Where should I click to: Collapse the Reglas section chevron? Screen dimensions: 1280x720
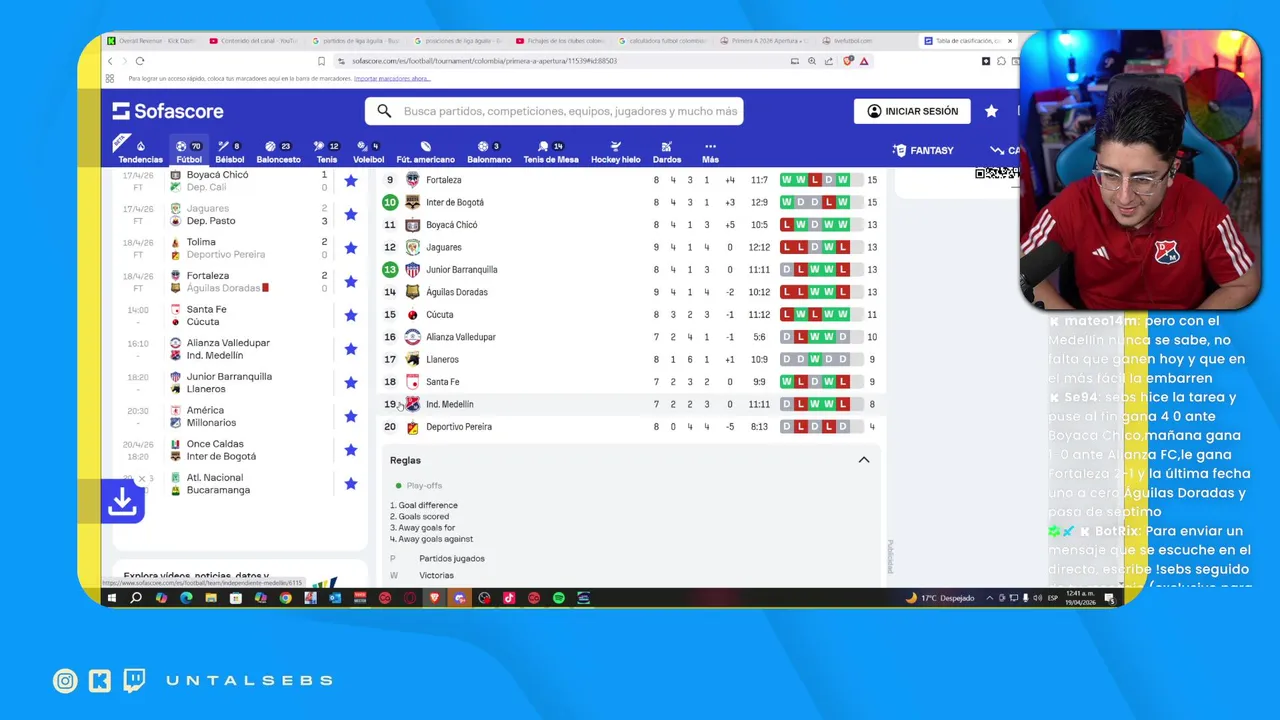pos(864,460)
